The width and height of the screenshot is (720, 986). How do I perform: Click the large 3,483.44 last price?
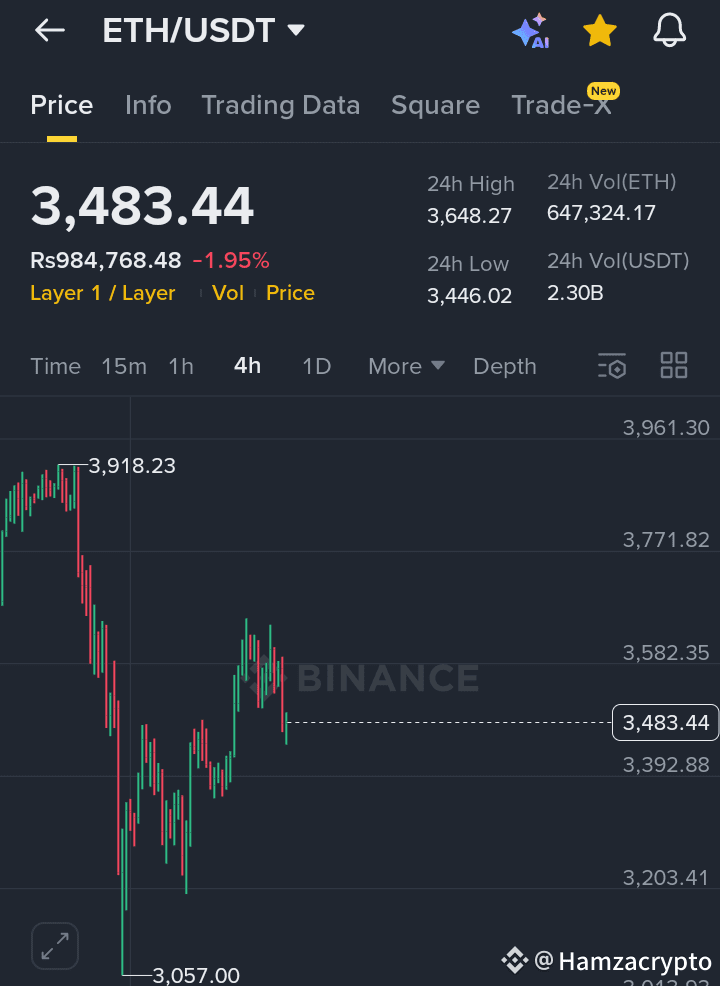point(142,206)
